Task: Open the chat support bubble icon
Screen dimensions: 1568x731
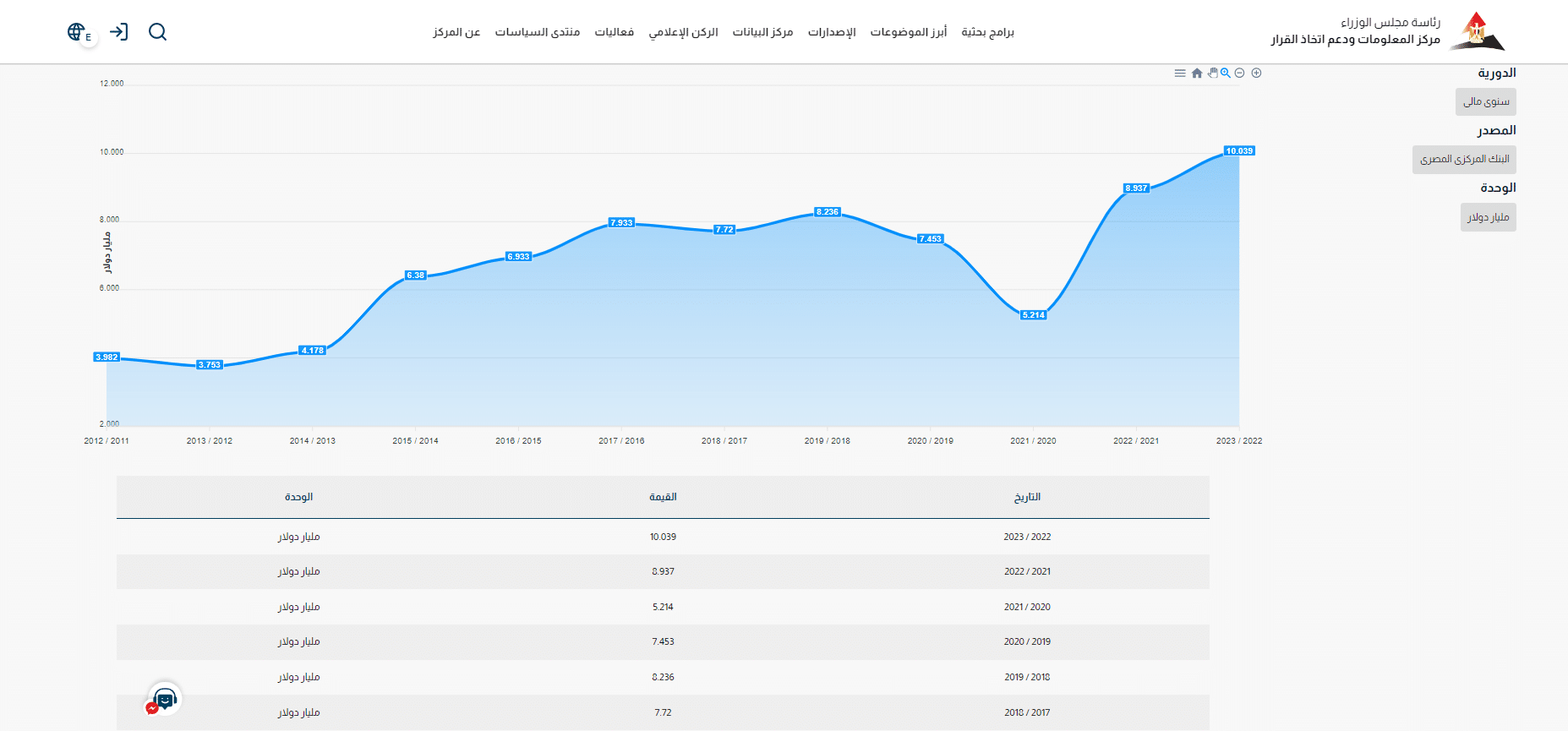Action: pyautogui.click(x=164, y=699)
